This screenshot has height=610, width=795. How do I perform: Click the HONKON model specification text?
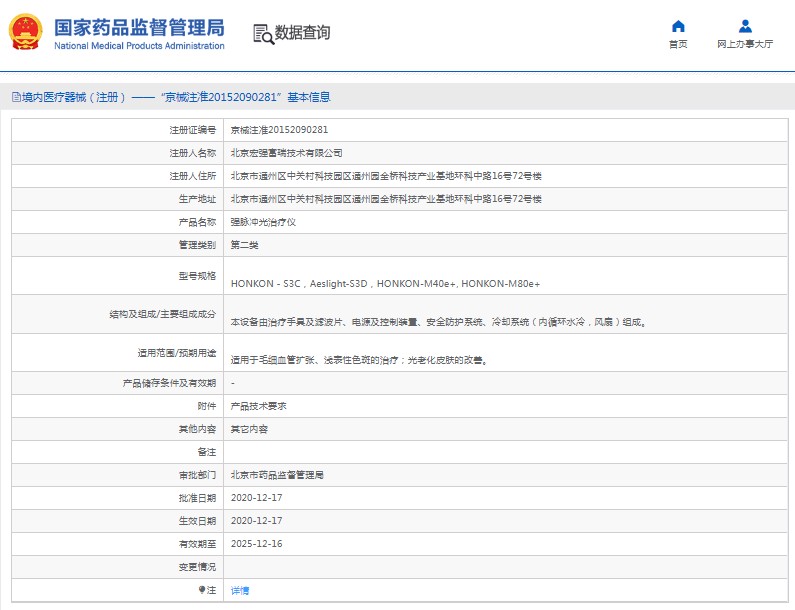pos(385,284)
